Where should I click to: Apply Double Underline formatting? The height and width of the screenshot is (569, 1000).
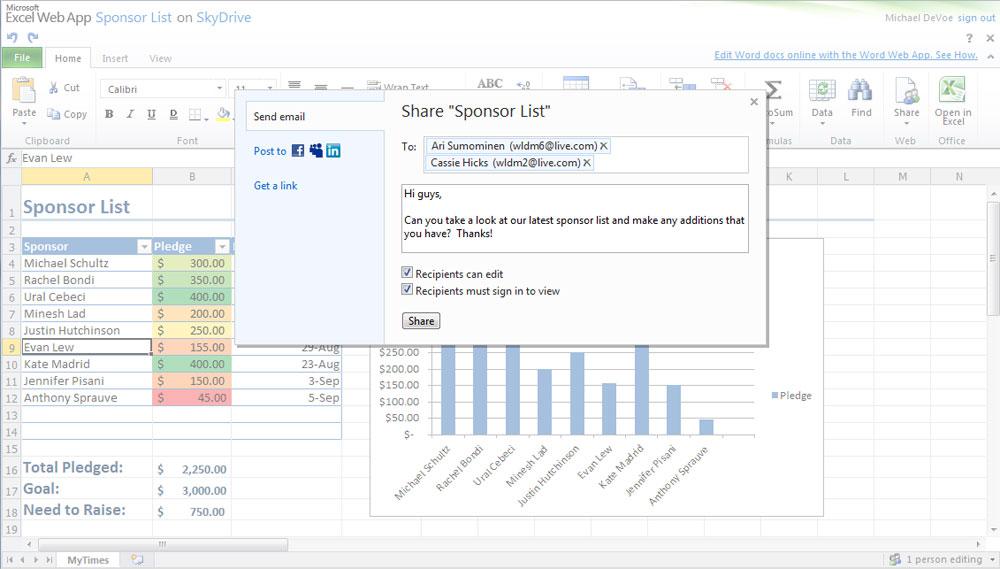tap(173, 114)
